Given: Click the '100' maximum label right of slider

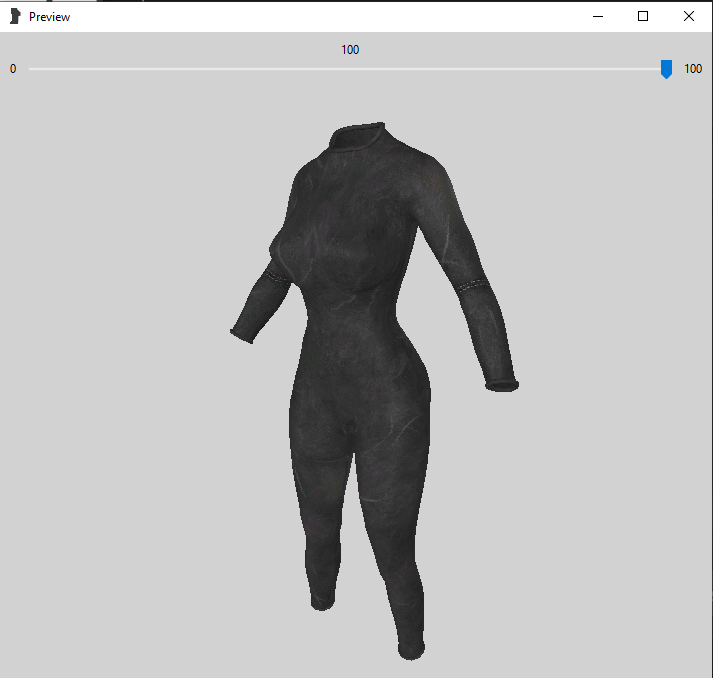Looking at the screenshot, I should [693, 69].
